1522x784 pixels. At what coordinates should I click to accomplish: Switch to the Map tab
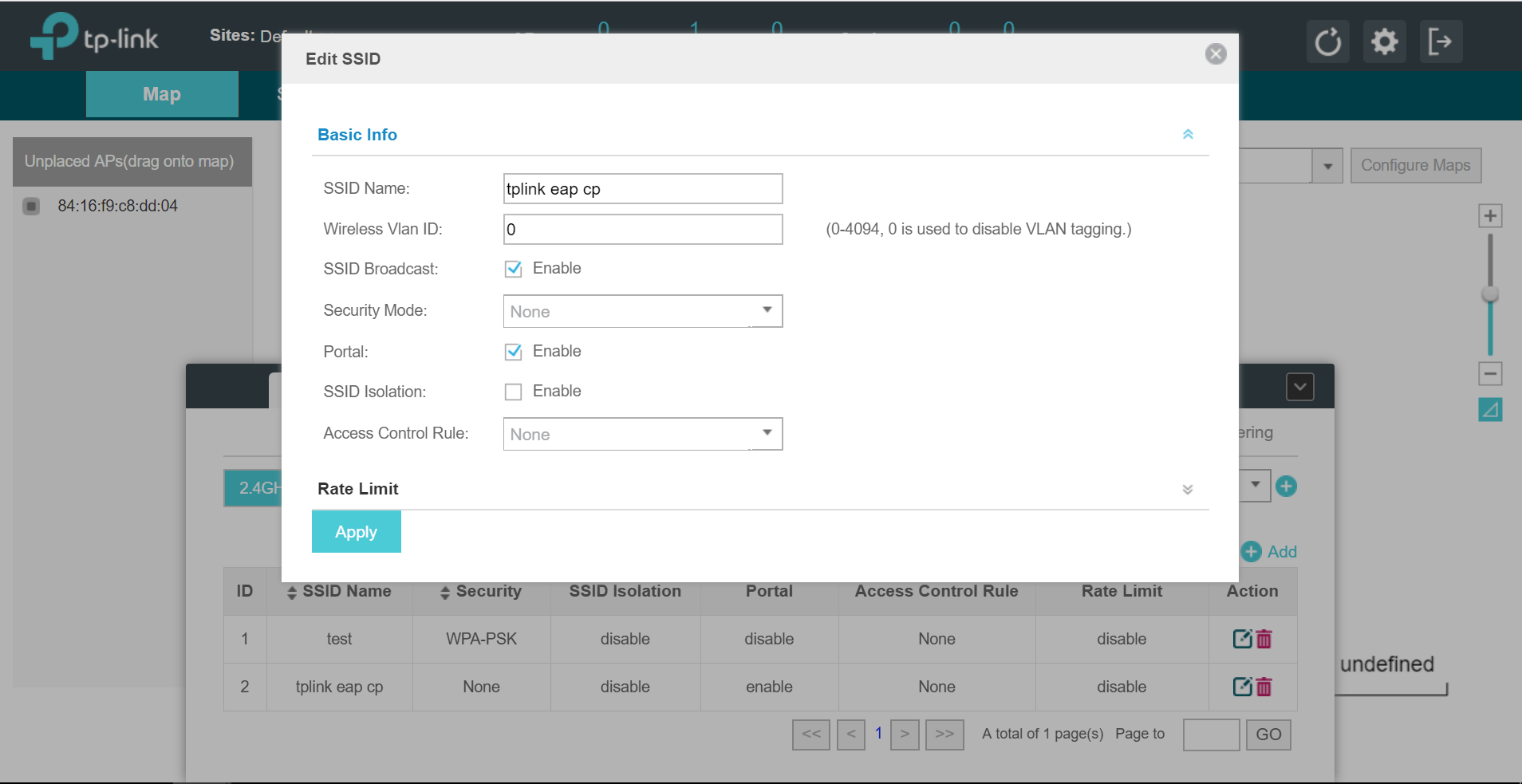[161, 93]
